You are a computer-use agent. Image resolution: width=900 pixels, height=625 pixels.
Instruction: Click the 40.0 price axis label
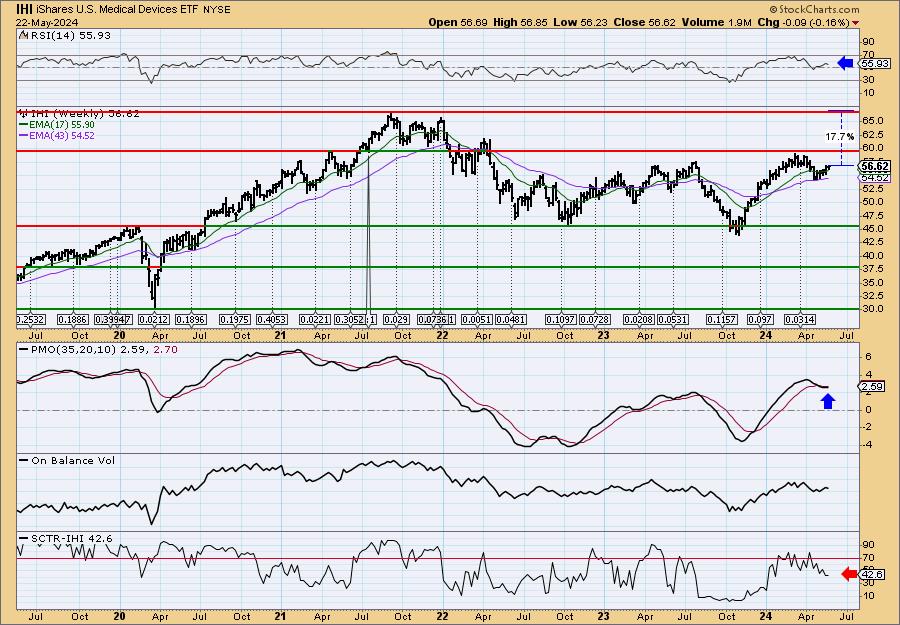872,255
